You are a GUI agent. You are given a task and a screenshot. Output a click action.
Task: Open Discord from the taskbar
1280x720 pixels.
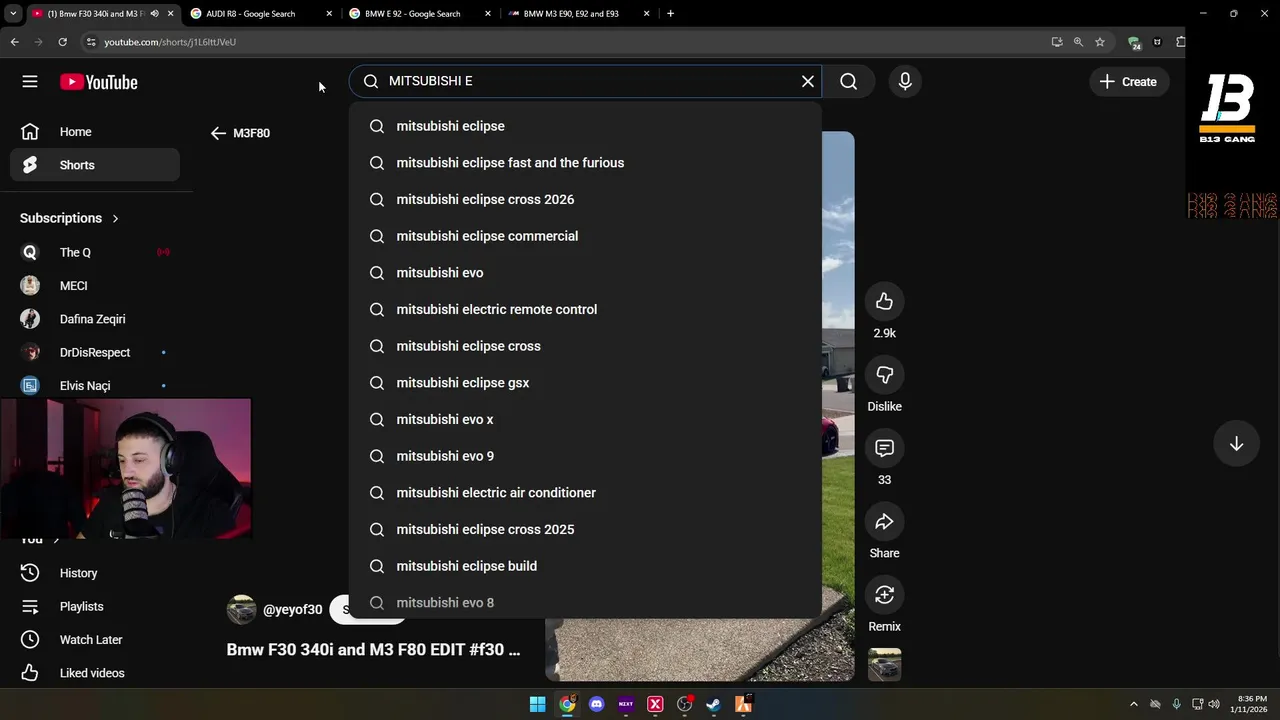pos(597,704)
